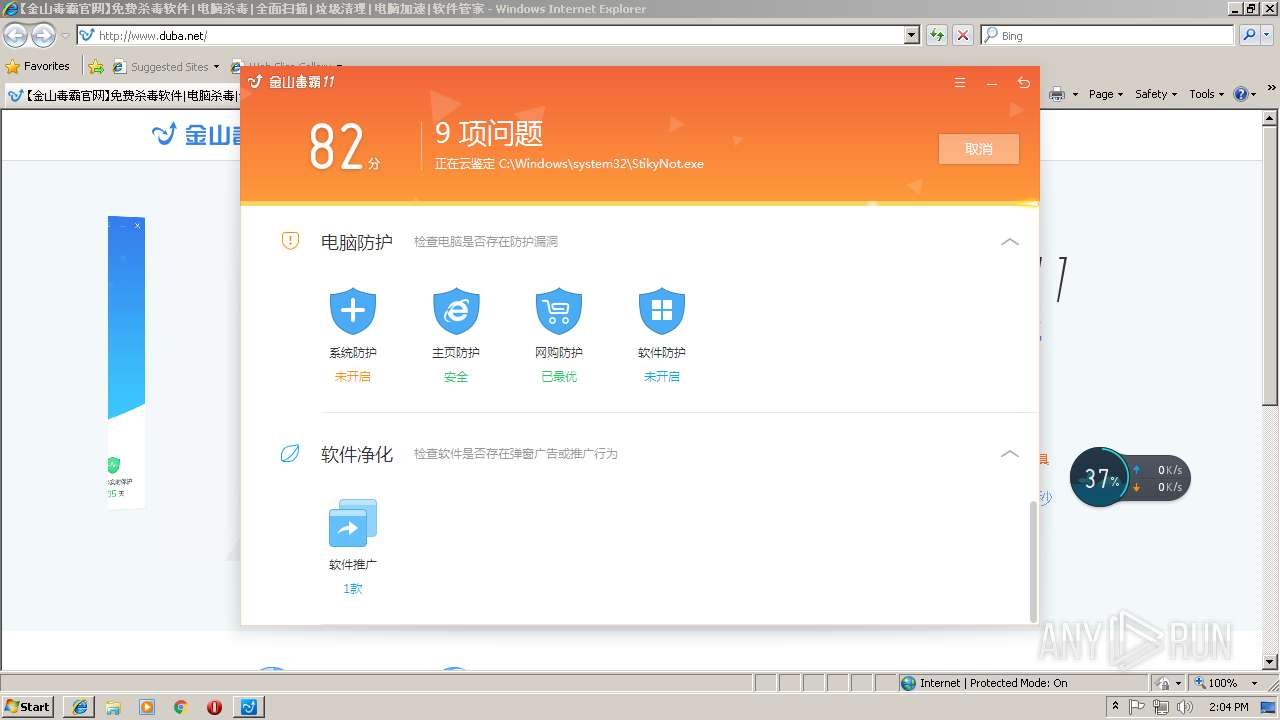Click the Windows Start button

point(28,707)
